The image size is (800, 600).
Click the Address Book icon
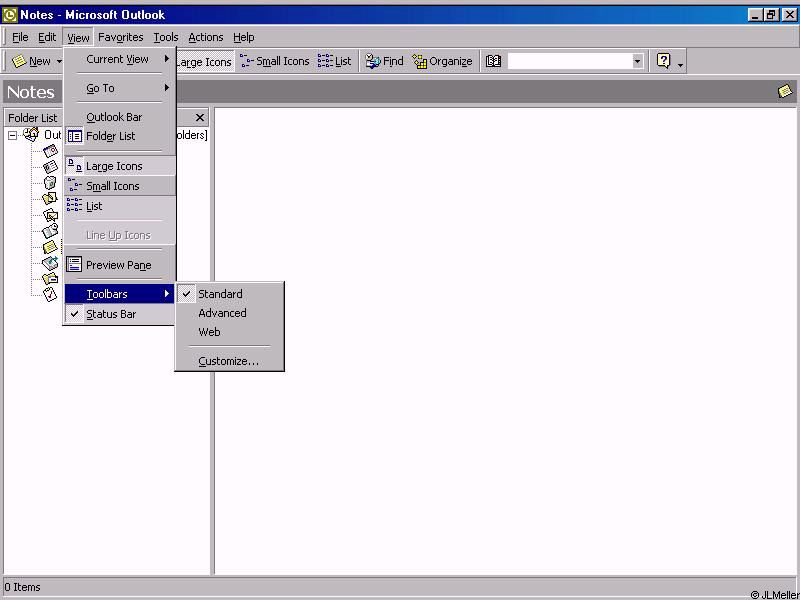(493, 61)
